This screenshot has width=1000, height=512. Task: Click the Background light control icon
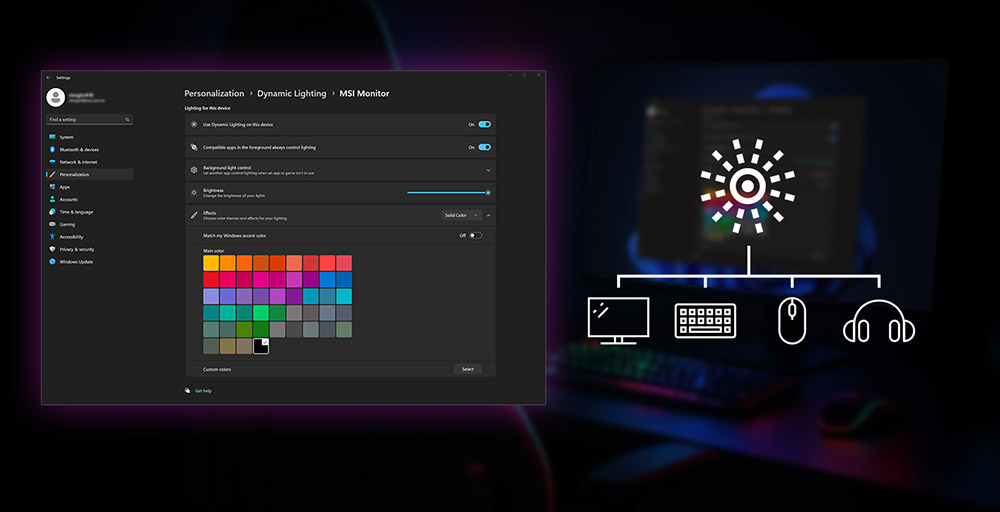click(194, 170)
